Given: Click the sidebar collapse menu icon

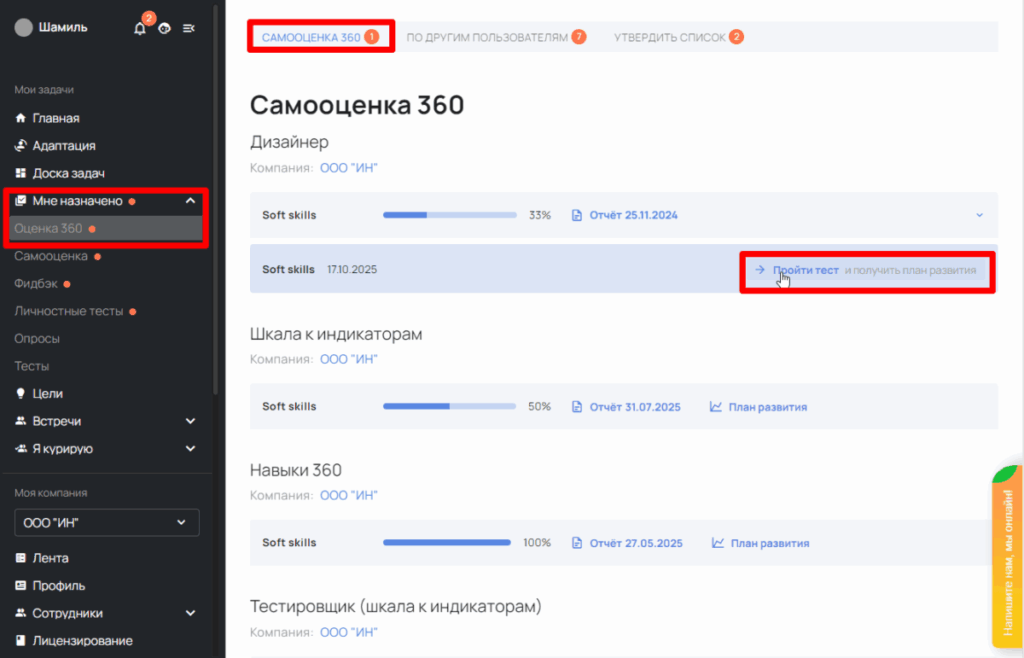Looking at the screenshot, I should (x=188, y=28).
